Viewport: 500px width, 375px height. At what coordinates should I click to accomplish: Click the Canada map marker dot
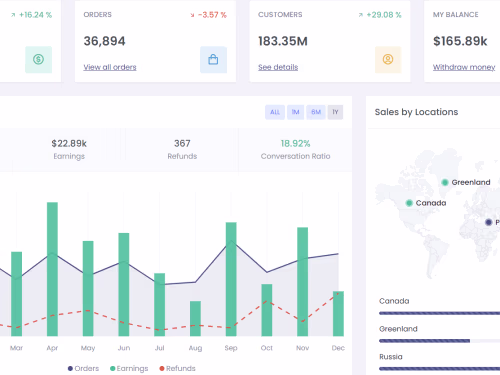click(409, 203)
